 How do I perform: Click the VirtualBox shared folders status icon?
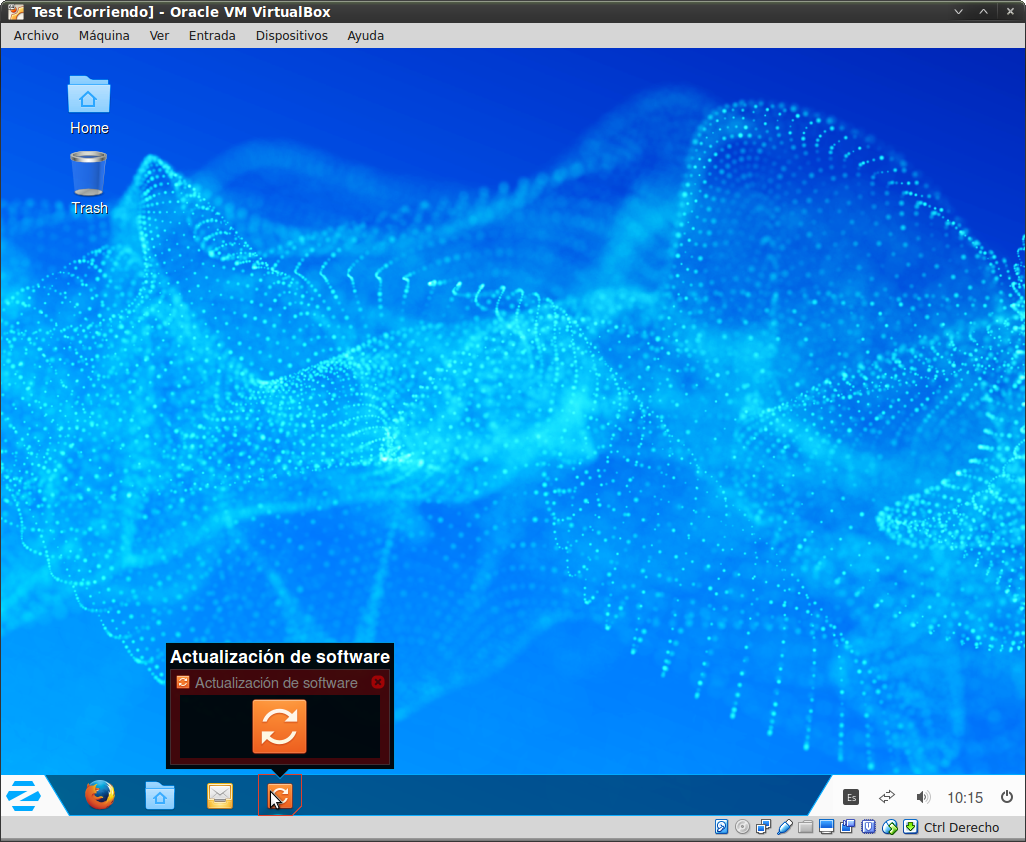click(x=806, y=827)
